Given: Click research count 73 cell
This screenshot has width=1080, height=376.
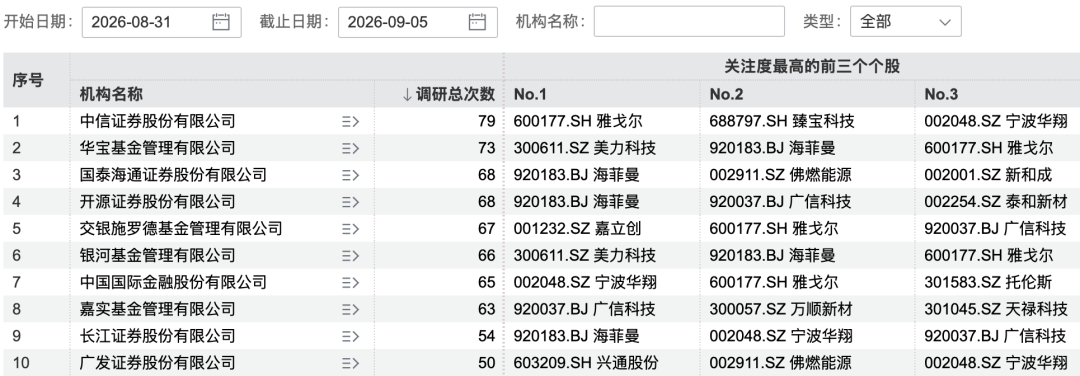Looking at the screenshot, I should (x=486, y=149).
